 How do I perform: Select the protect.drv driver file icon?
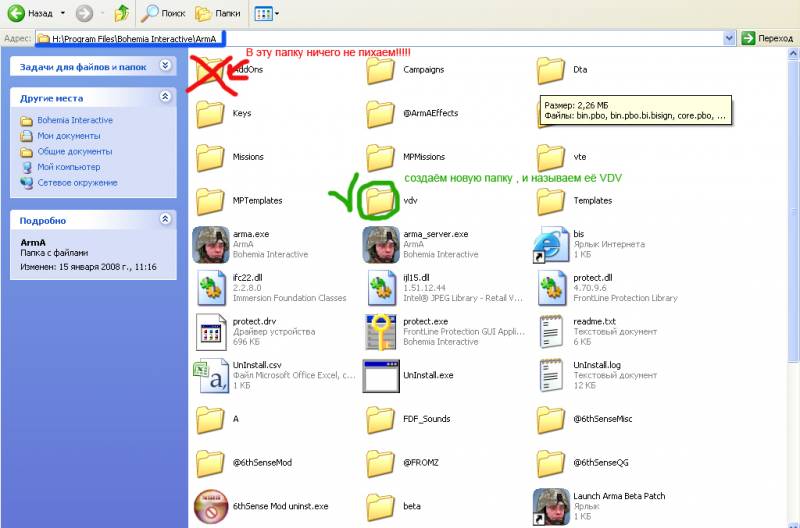(211, 332)
